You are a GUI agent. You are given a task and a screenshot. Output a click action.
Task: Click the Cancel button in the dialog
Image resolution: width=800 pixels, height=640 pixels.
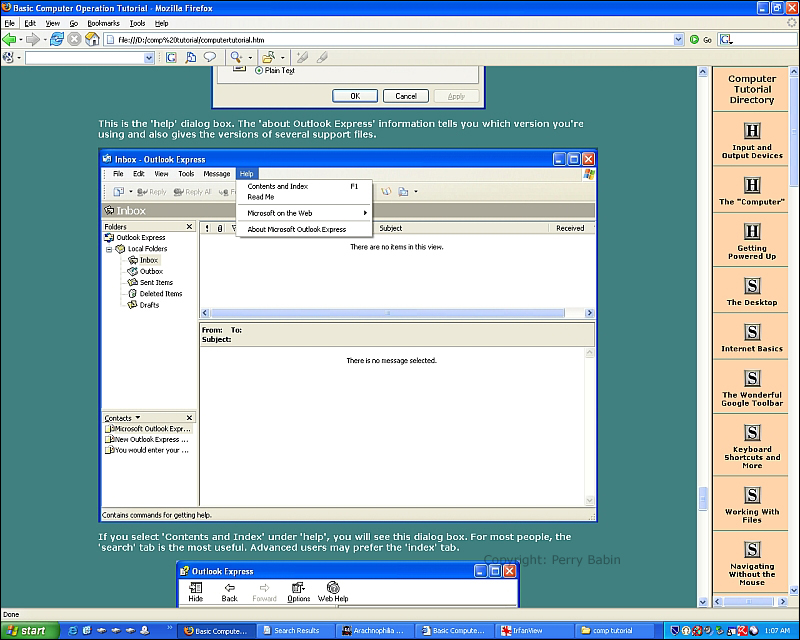tap(406, 96)
